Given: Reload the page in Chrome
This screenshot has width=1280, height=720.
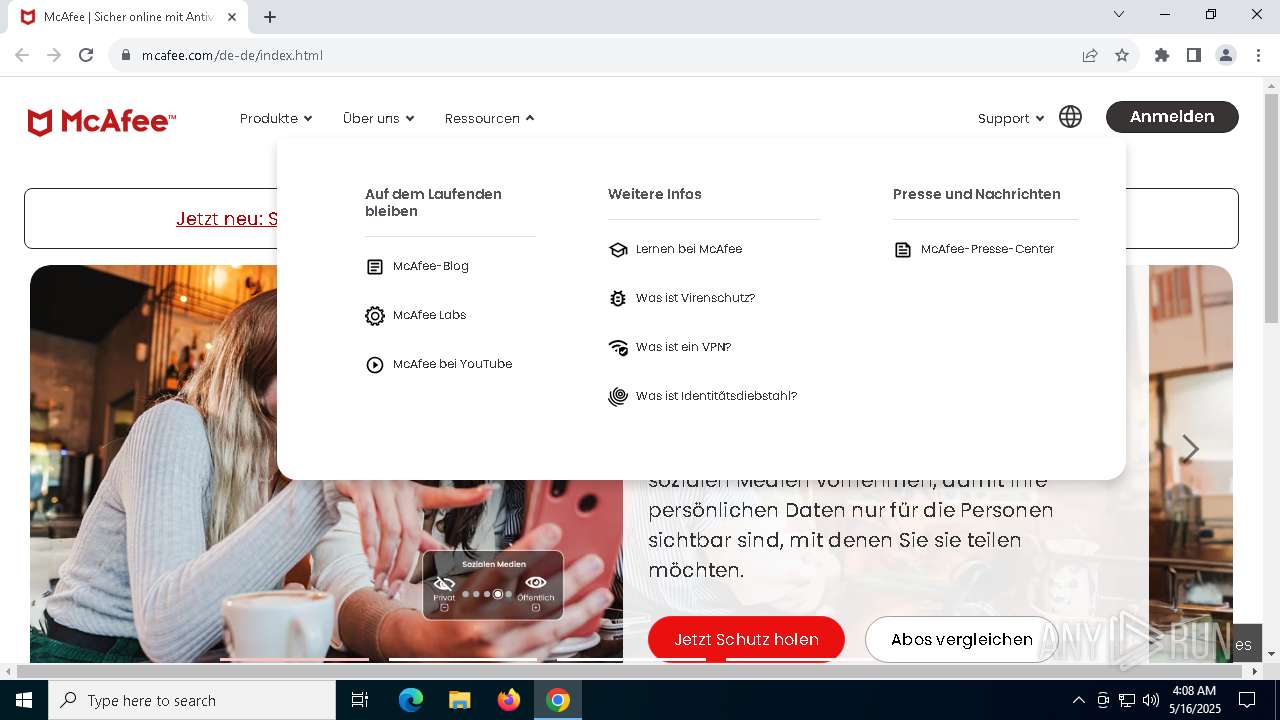Looking at the screenshot, I should coord(86,55).
